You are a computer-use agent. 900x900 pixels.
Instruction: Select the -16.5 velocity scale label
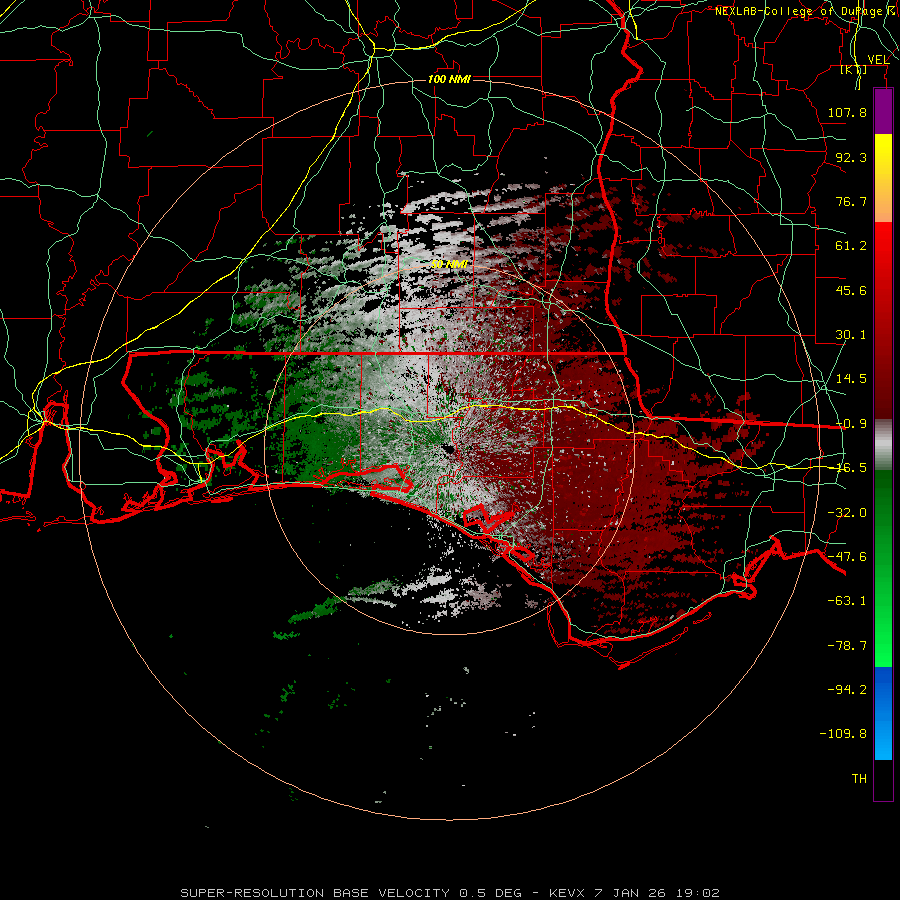point(851,468)
